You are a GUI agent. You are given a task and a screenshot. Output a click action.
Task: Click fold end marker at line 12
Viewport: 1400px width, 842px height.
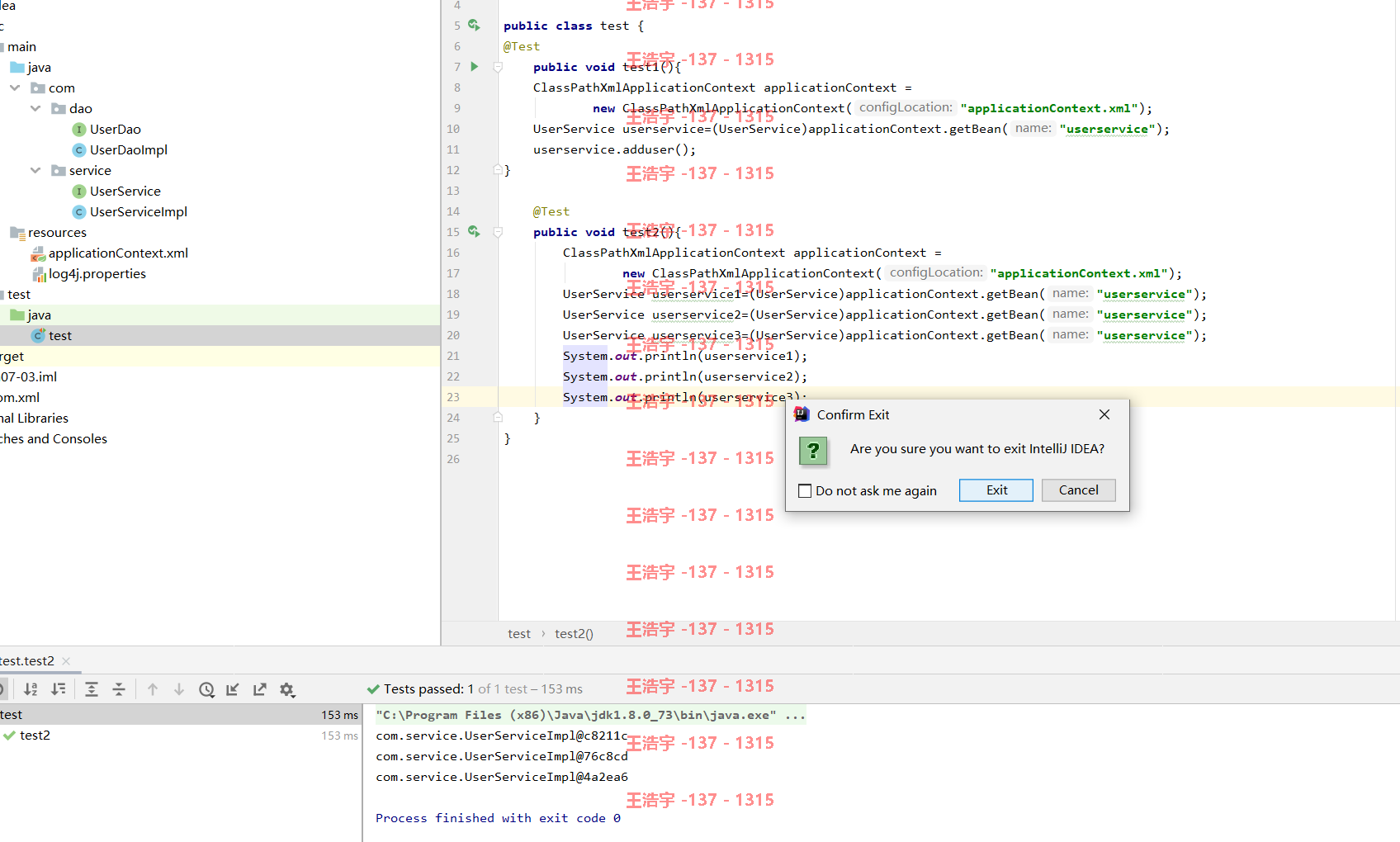(x=498, y=170)
